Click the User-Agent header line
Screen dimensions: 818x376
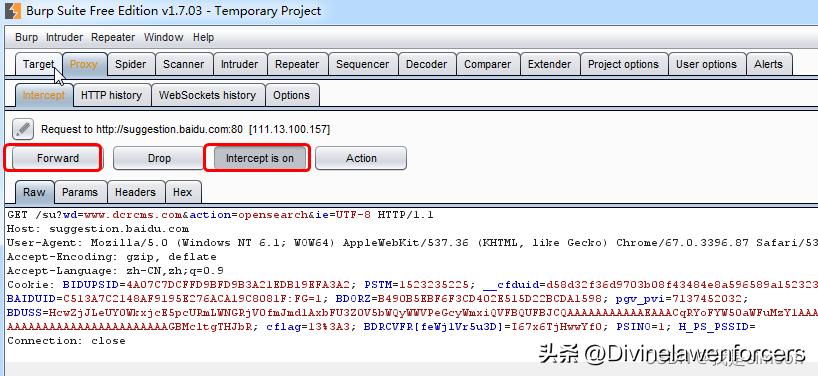[x=412, y=243]
